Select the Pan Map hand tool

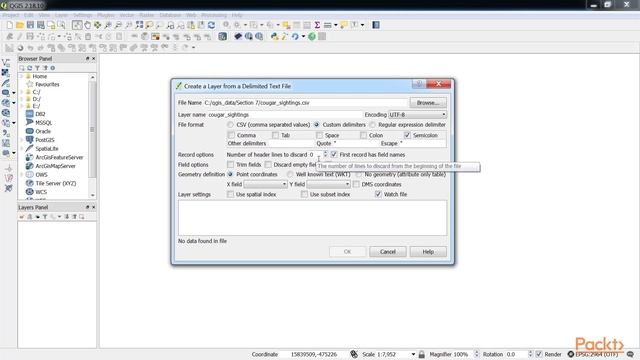coord(87,25)
